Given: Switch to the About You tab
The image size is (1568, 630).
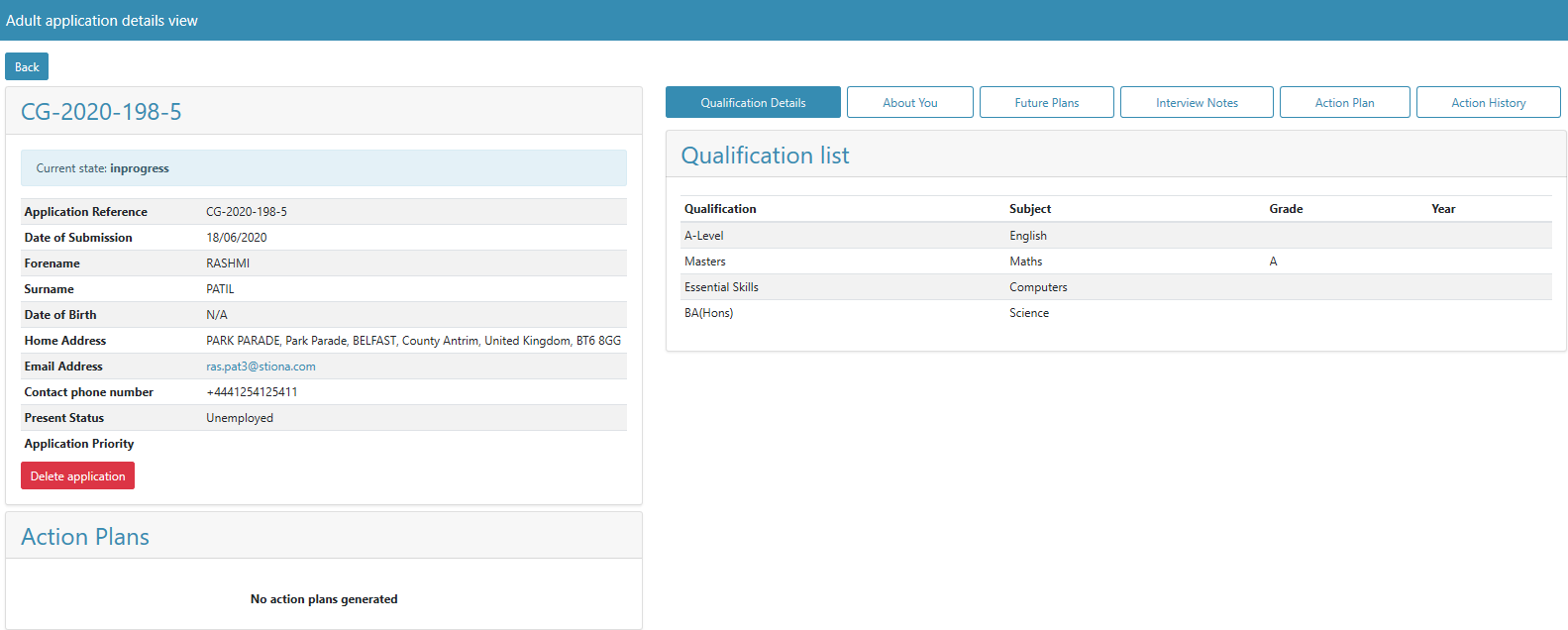Looking at the screenshot, I should click(910, 102).
